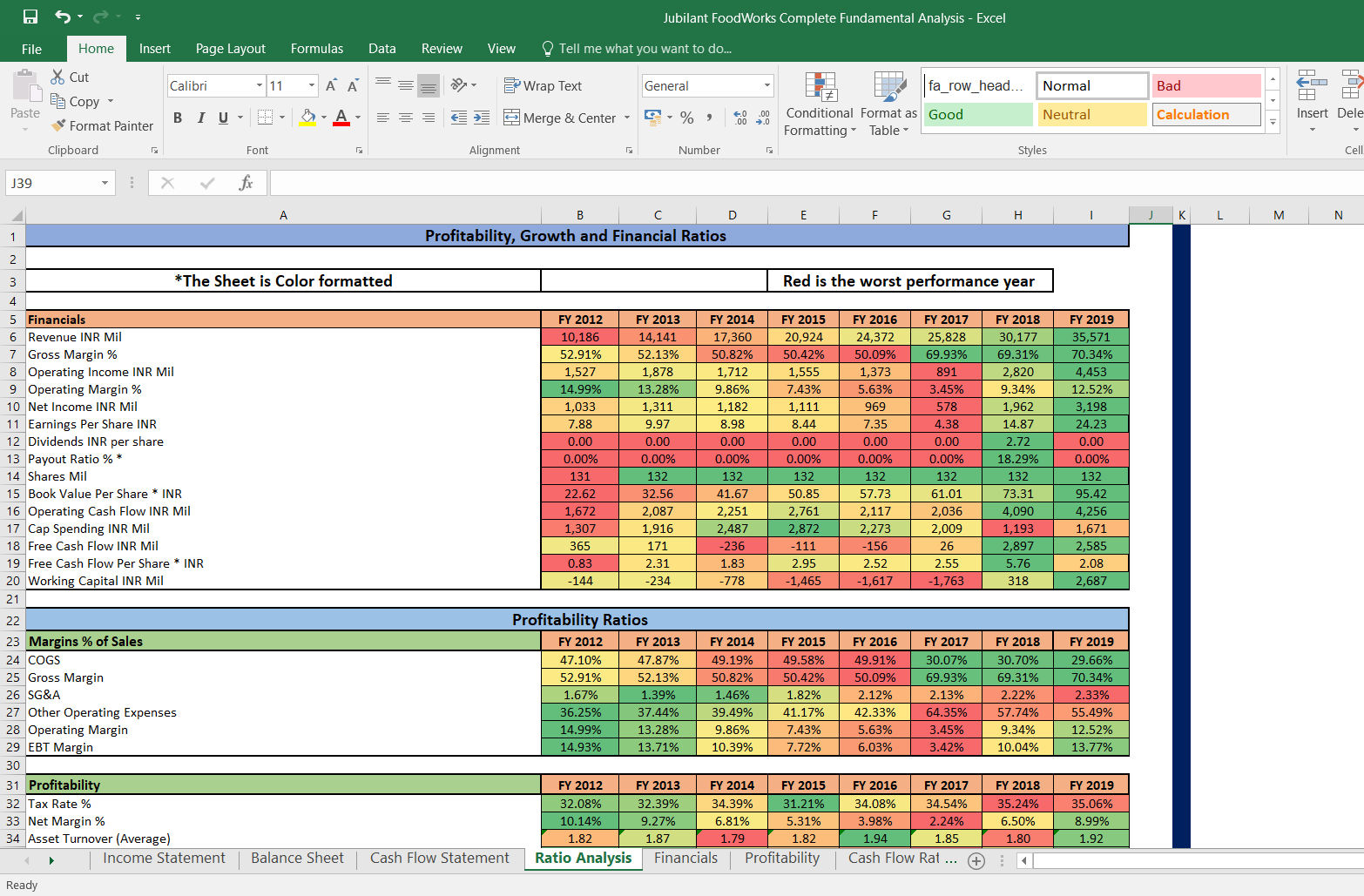Click the Save icon in quick access toolbar
Screen dimensions: 1364x896
pyautogui.click(x=30, y=17)
